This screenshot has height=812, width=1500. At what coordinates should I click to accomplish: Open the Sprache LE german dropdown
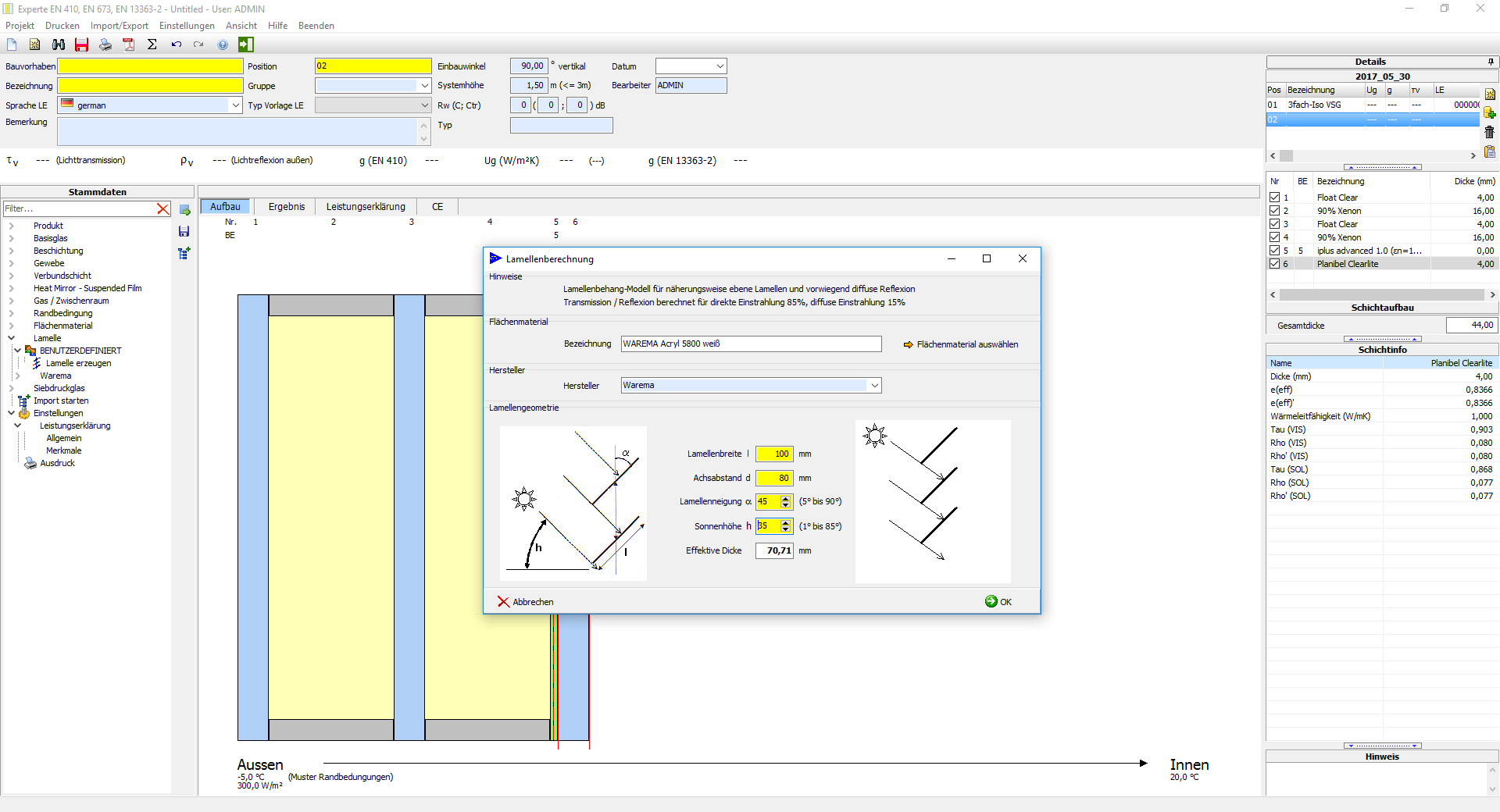pyautogui.click(x=235, y=105)
